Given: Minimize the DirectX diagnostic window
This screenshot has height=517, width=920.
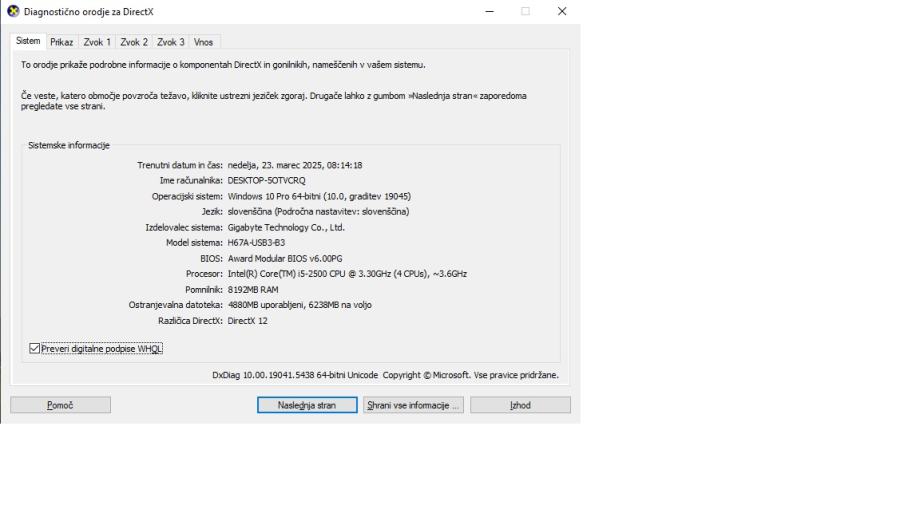Looking at the screenshot, I should 490,11.
